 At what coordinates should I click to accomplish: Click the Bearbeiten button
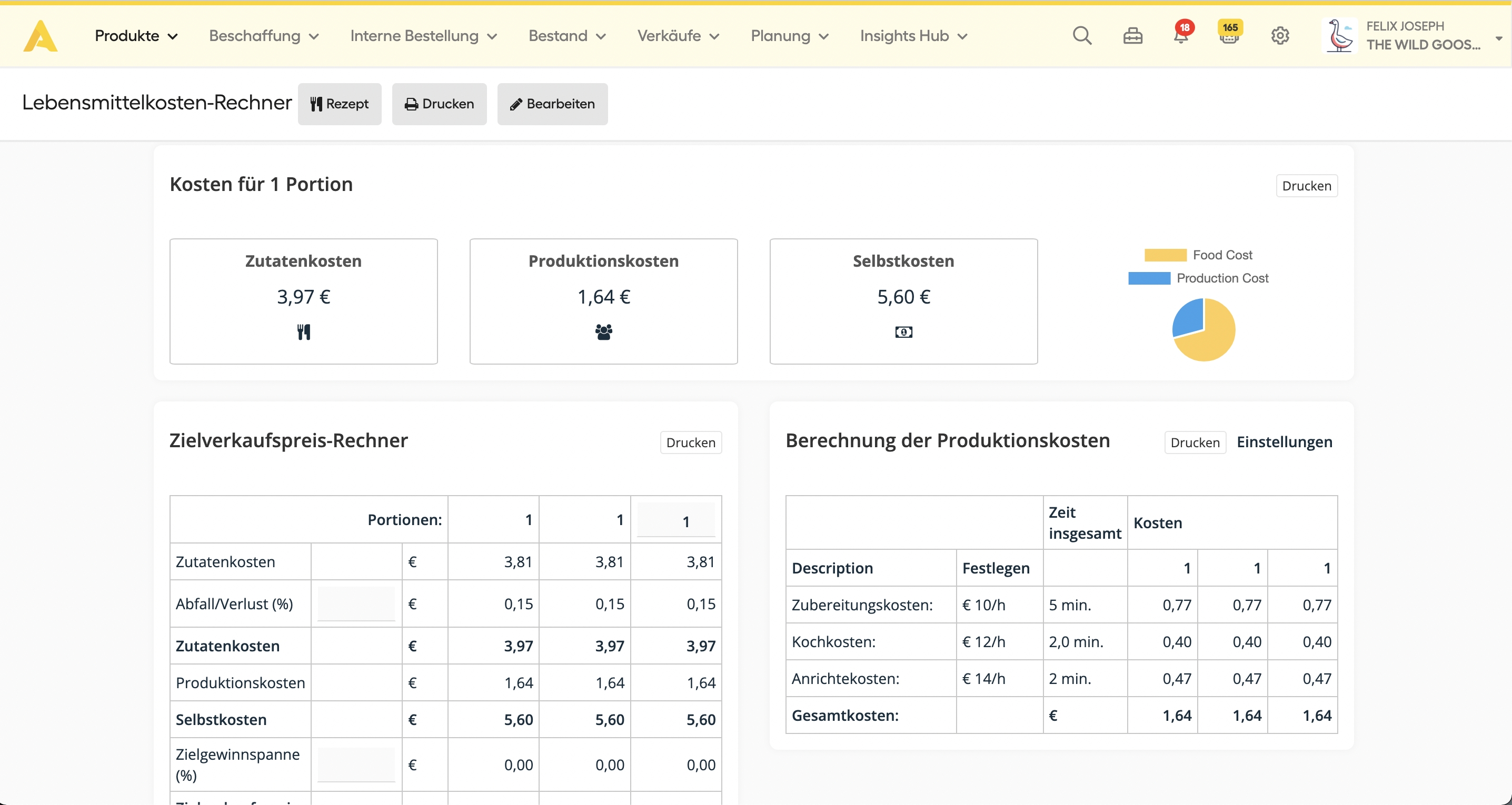552,104
